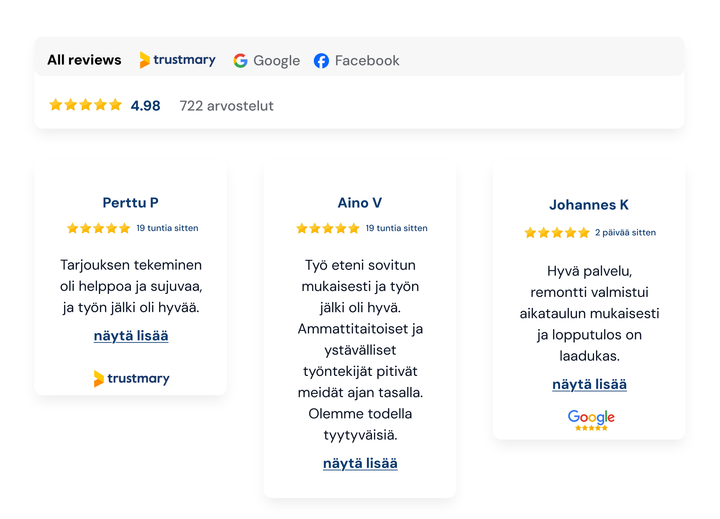This screenshot has width=720, height=519.
Task: Select the All reviews tab
Action: [84, 60]
